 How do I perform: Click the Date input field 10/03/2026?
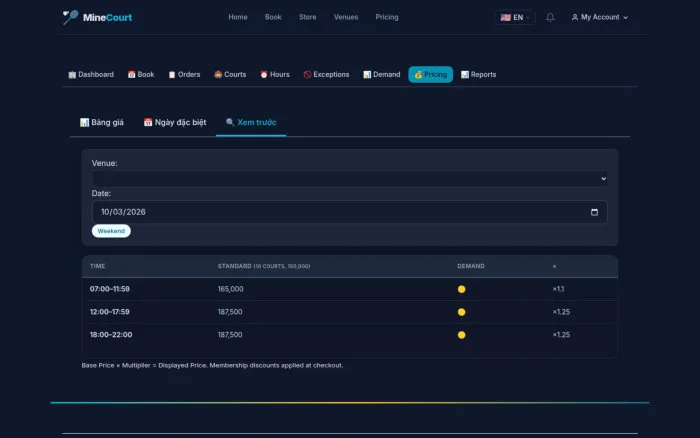coord(349,212)
